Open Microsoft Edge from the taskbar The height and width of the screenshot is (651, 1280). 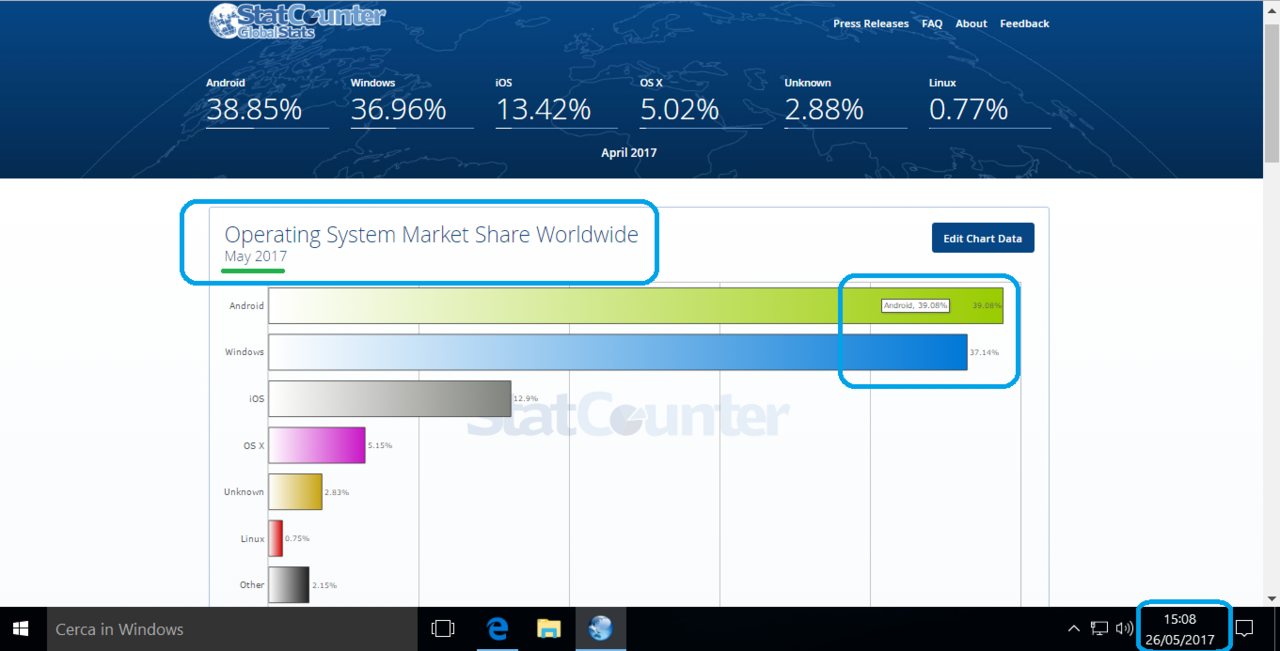497,629
